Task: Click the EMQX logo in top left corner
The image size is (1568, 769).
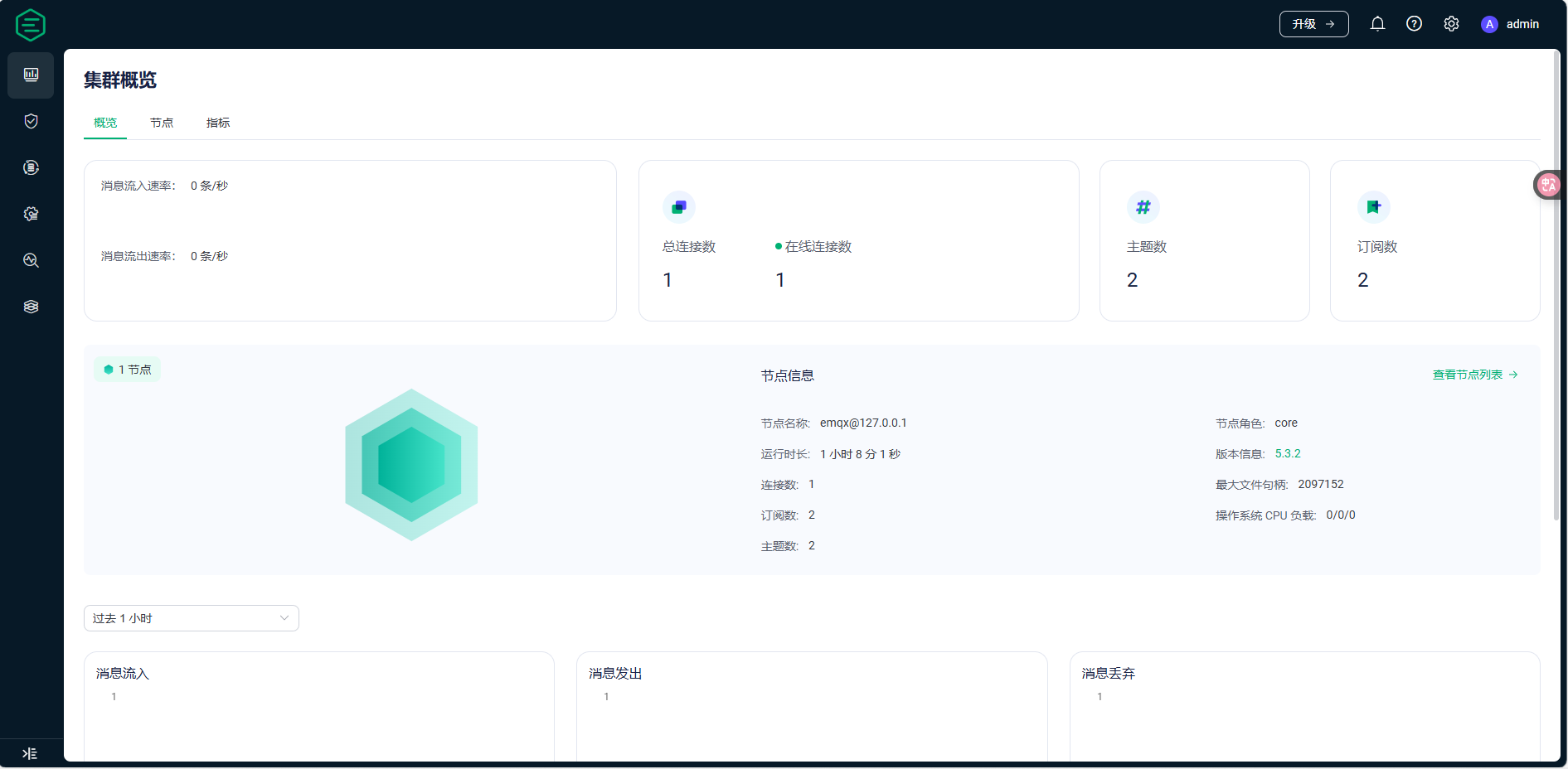Action: pyautogui.click(x=30, y=24)
